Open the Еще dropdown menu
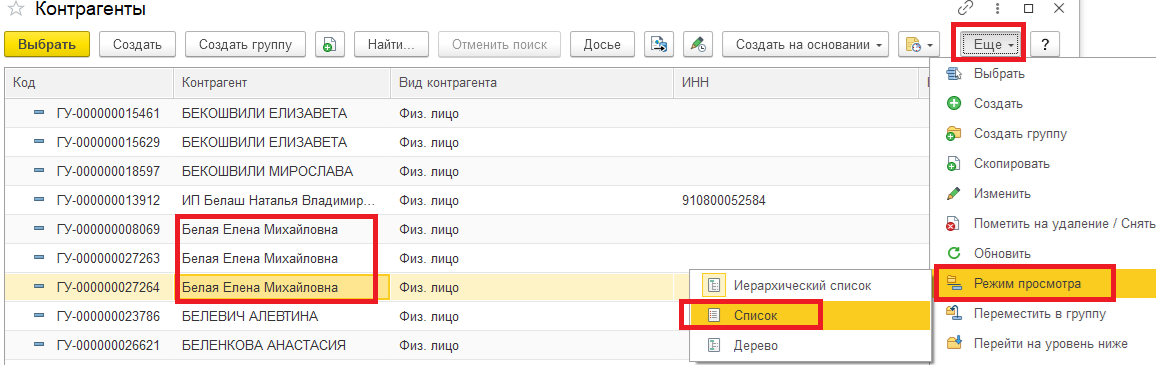Image resolution: width=1156 pixels, height=365 pixels. click(x=989, y=45)
